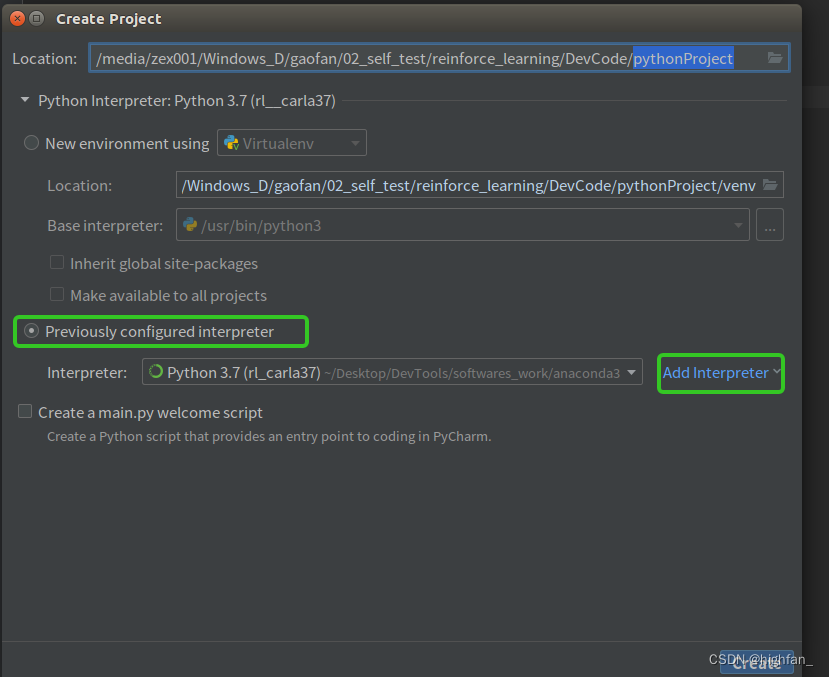
Task: Click the folder icon beside the venv Location field
Action: tap(771, 184)
